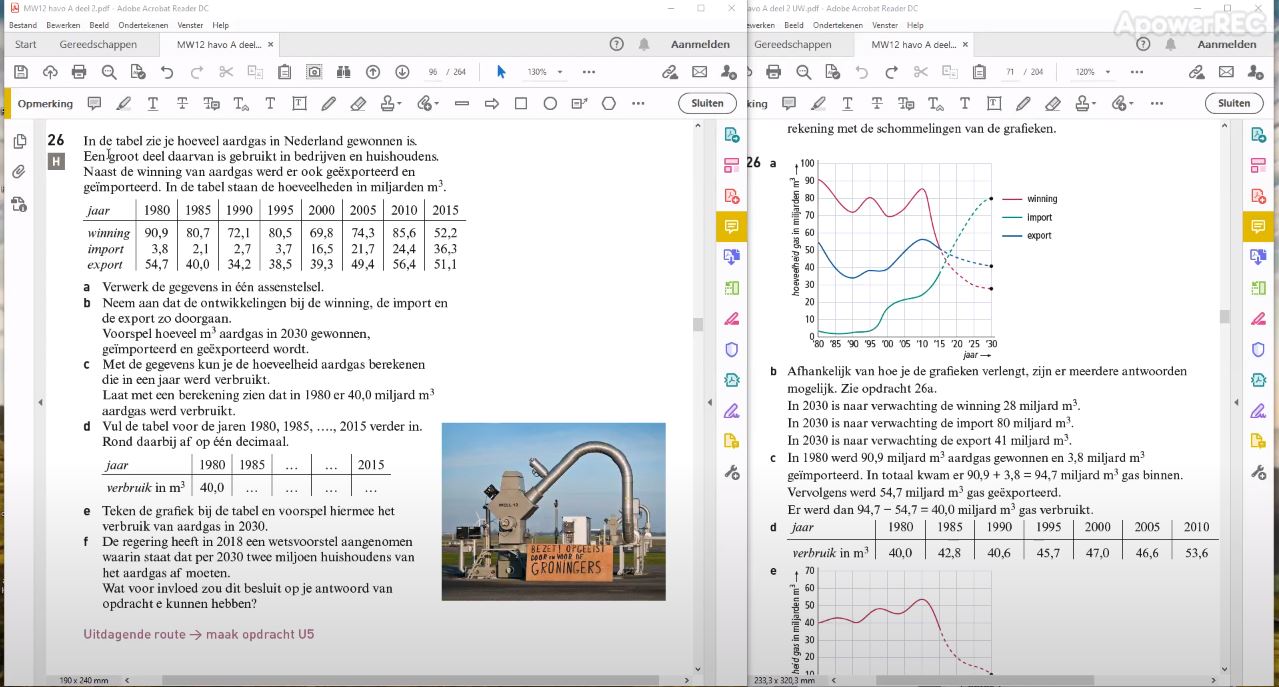Click the cloud upload icon in left window
This screenshot has height=687, width=1279.
click(x=50, y=72)
